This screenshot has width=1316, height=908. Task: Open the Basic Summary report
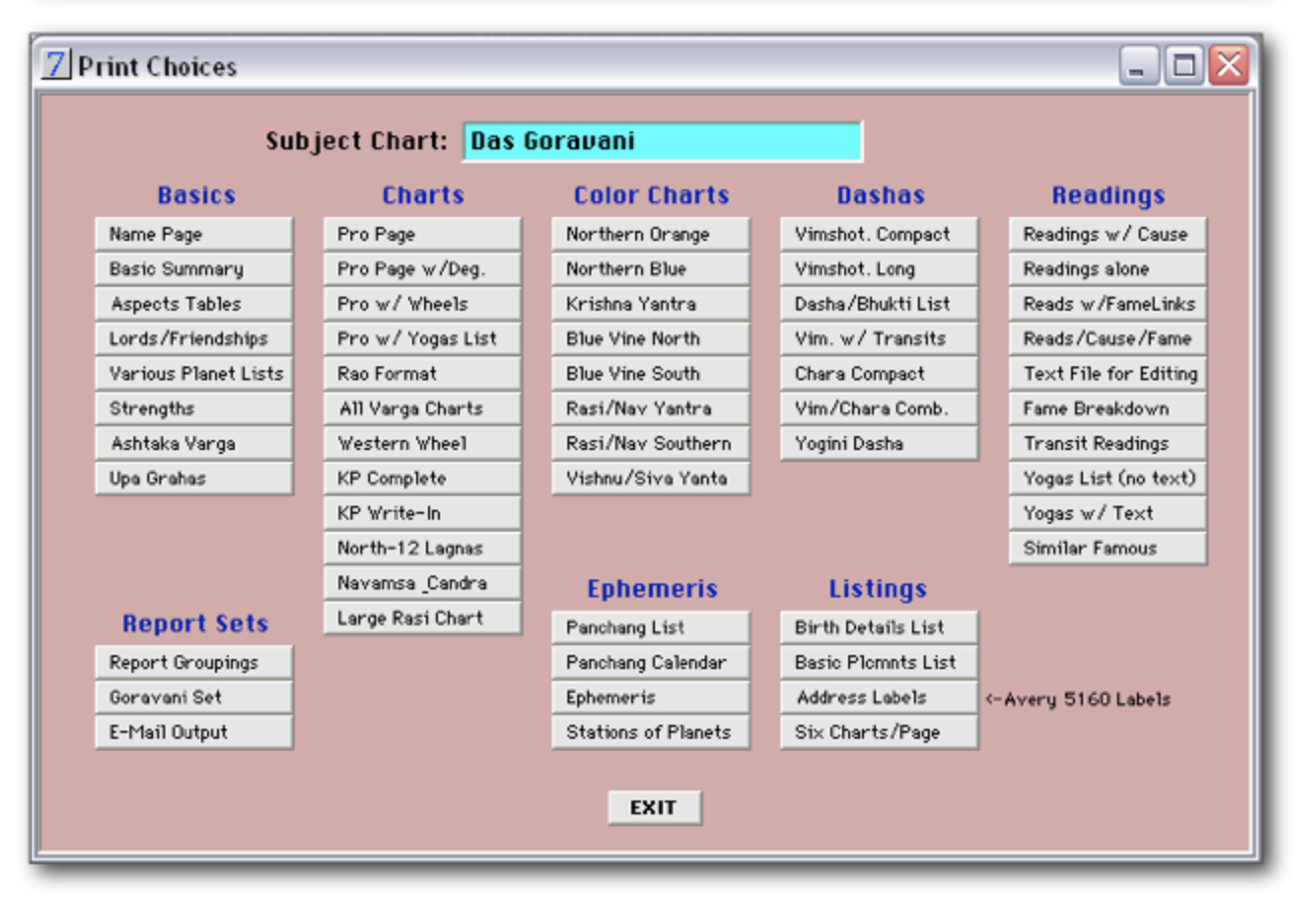[x=194, y=269]
